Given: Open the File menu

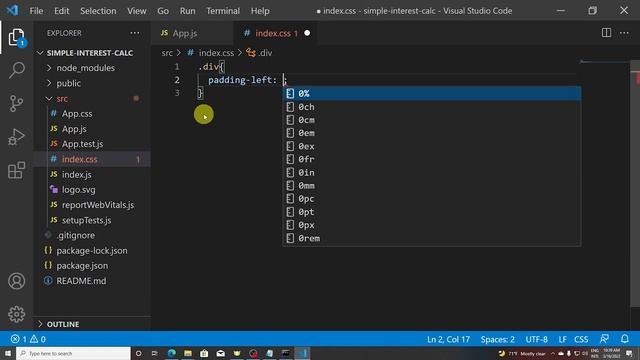Looking at the screenshot, I should pyautogui.click(x=36, y=11).
